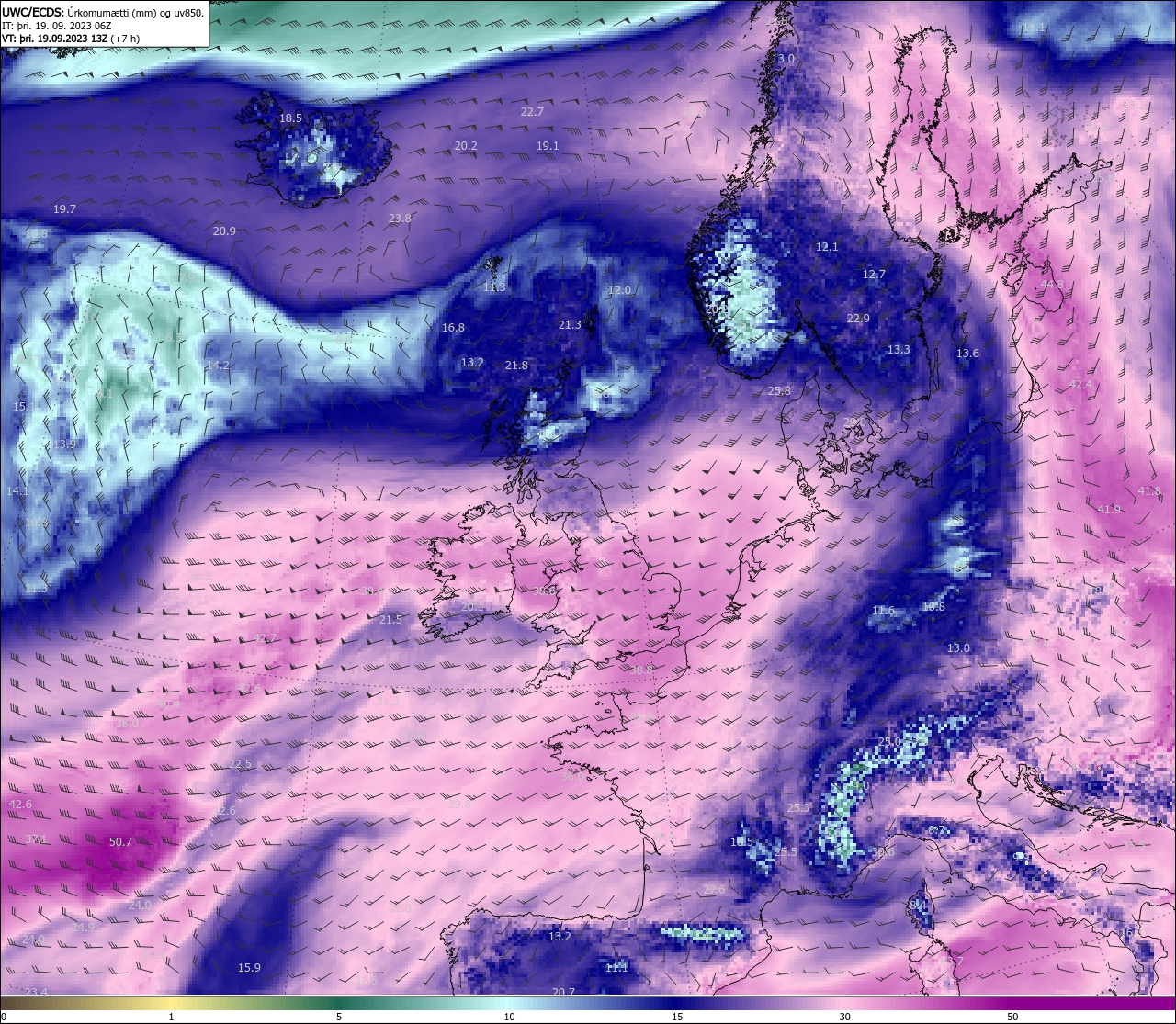1176x1024 pixels.
Task: Click the 19.7 value label
Action: tap(64, 209)
